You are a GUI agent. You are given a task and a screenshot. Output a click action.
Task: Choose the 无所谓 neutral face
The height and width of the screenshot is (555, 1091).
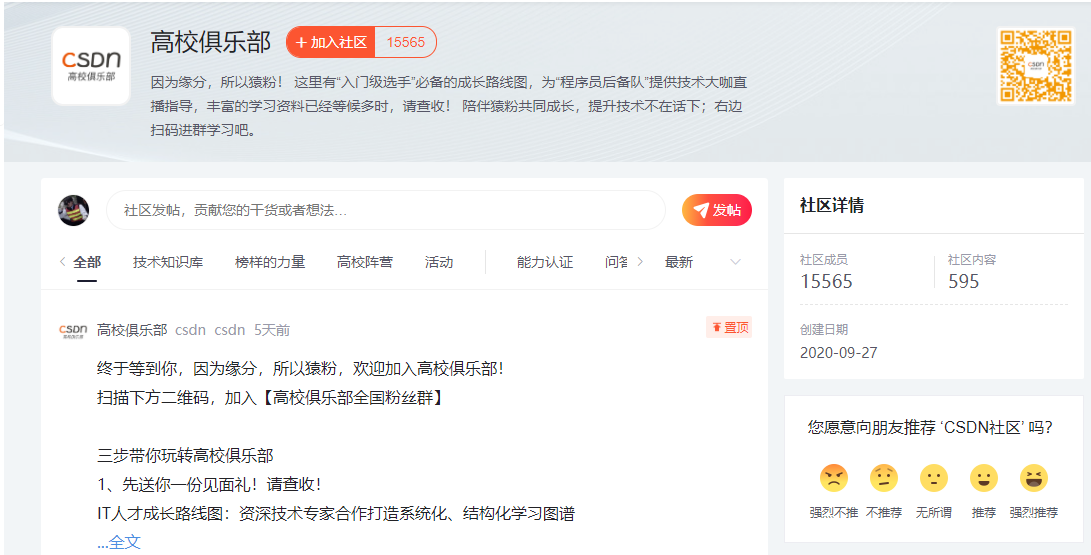[x=934, y=478]
